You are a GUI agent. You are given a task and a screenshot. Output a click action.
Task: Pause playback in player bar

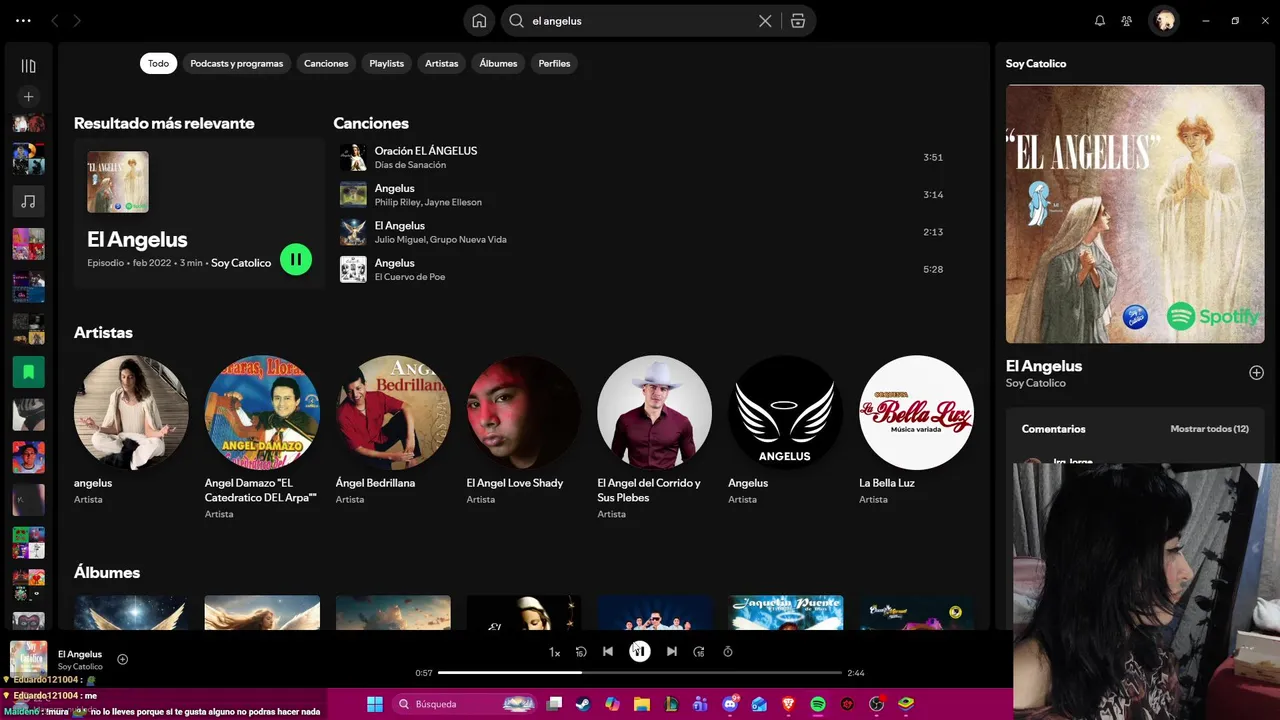pos(640,652)
